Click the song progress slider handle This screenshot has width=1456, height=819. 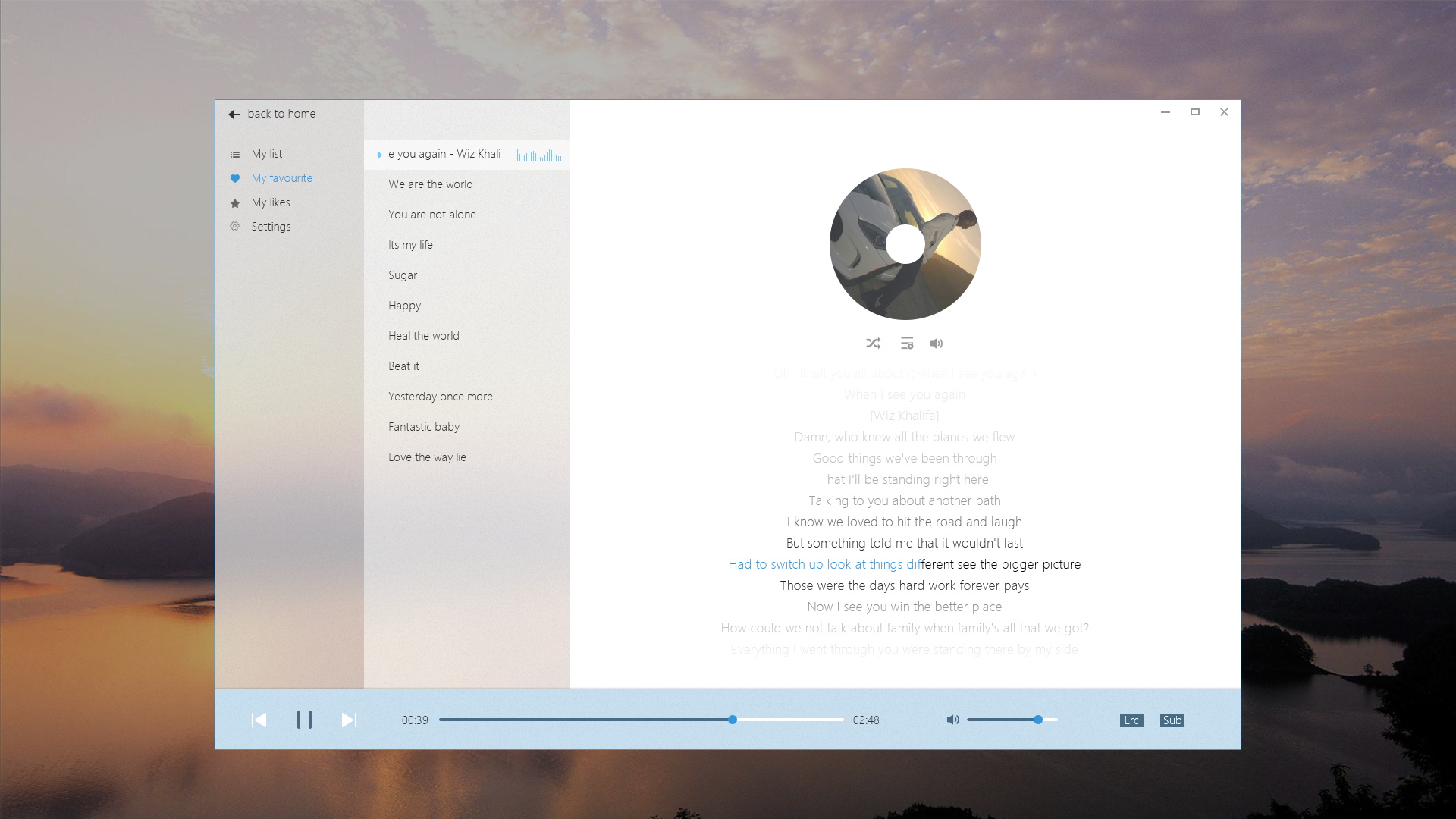(733, 720)
